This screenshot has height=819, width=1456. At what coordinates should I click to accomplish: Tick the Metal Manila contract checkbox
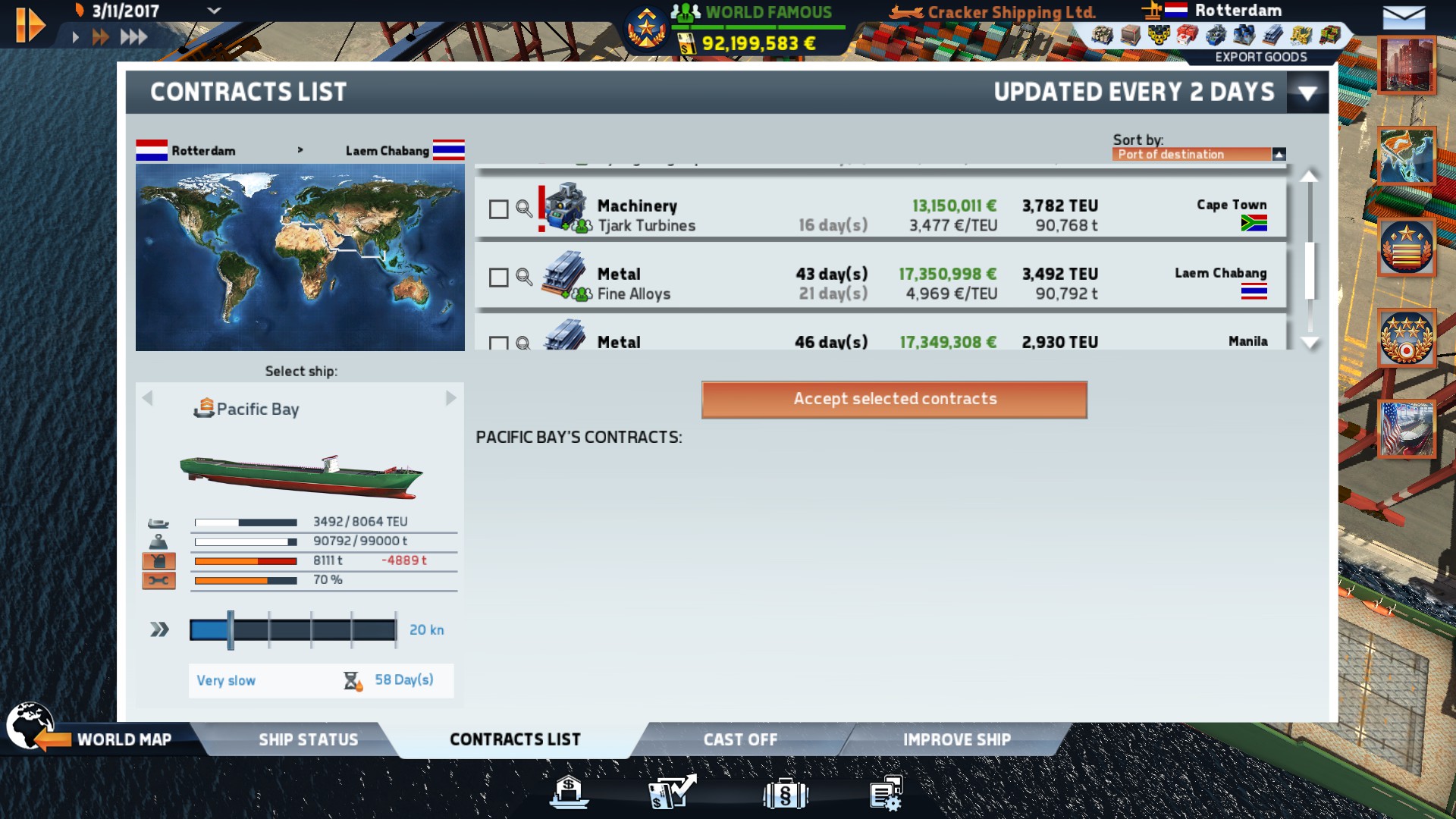click(498, 343)
